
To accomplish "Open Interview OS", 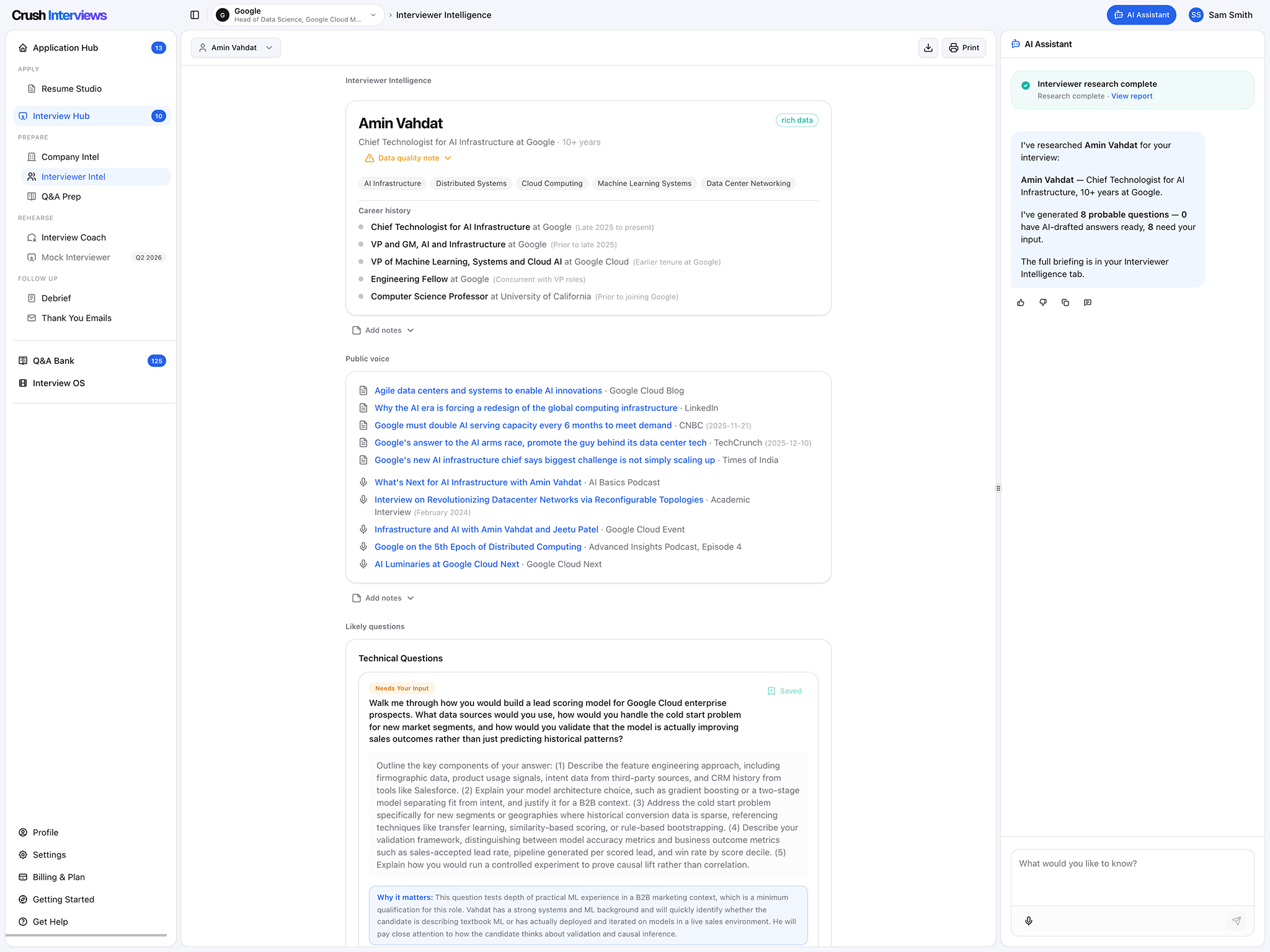I will (92, 383).
